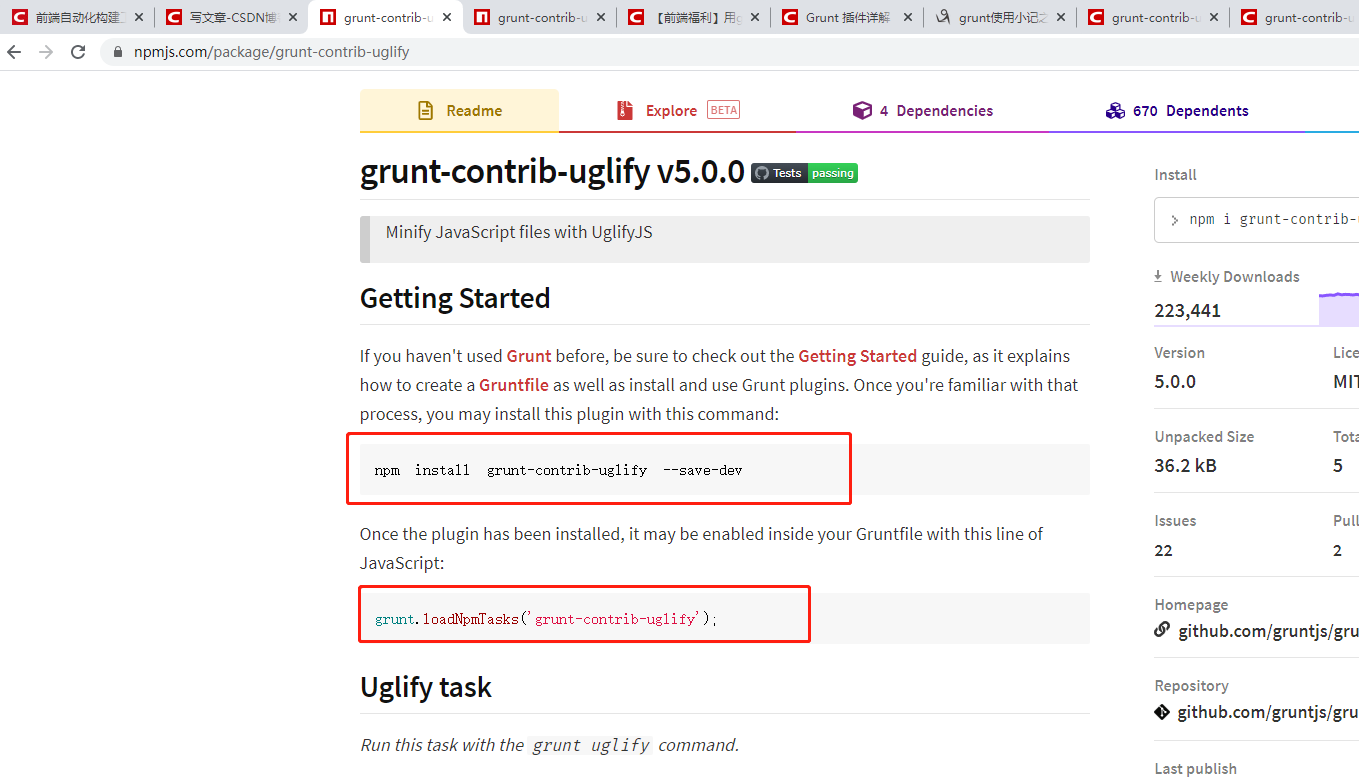Go back to the previous page
Screen dimensions: 1359x781
[x=14, y=52]
